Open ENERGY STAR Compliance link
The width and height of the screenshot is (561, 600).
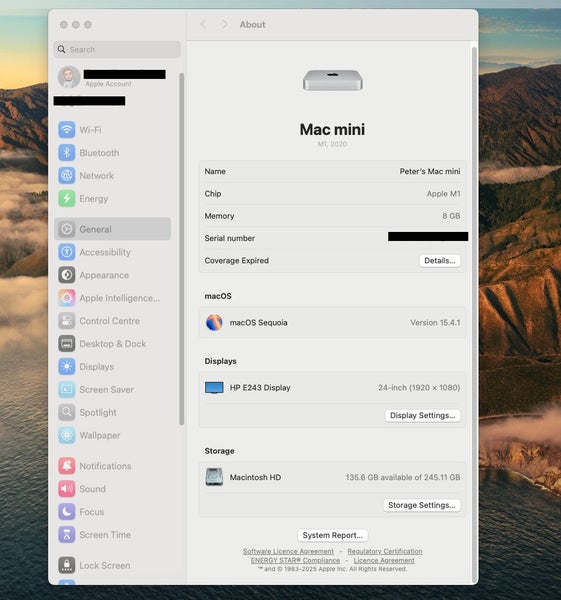click(295, 560)
